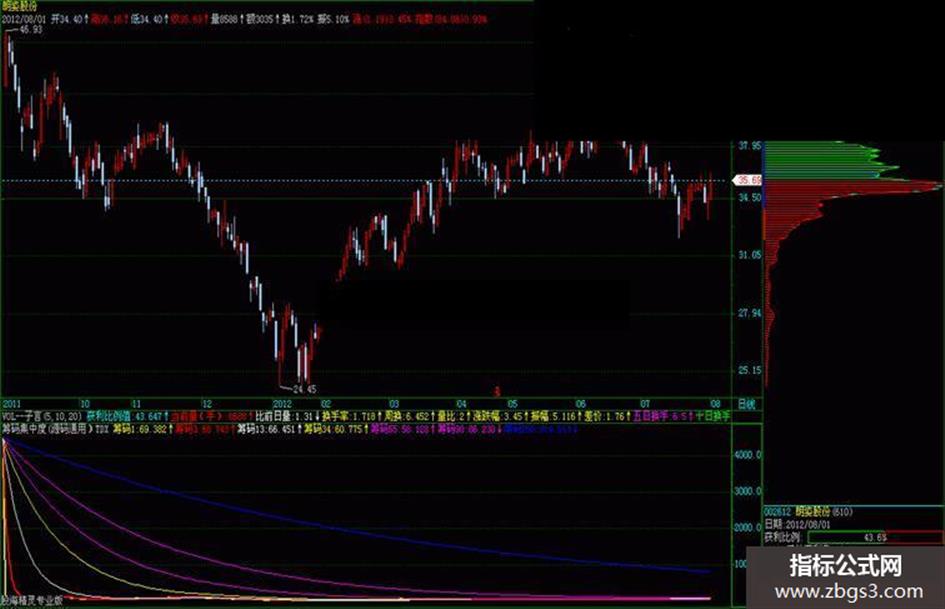Click the 获利比例 43.6% progress bar
945x609 pixels.
[x=875, y=537]
